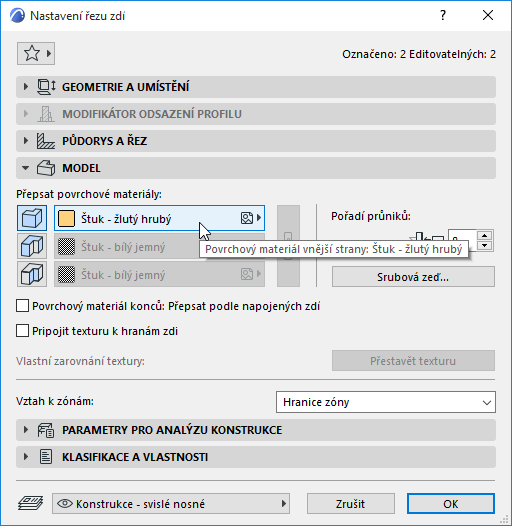Click the surface chain link button
The height and width of the screenshot is (526, 512).
(x=288, y=246)
